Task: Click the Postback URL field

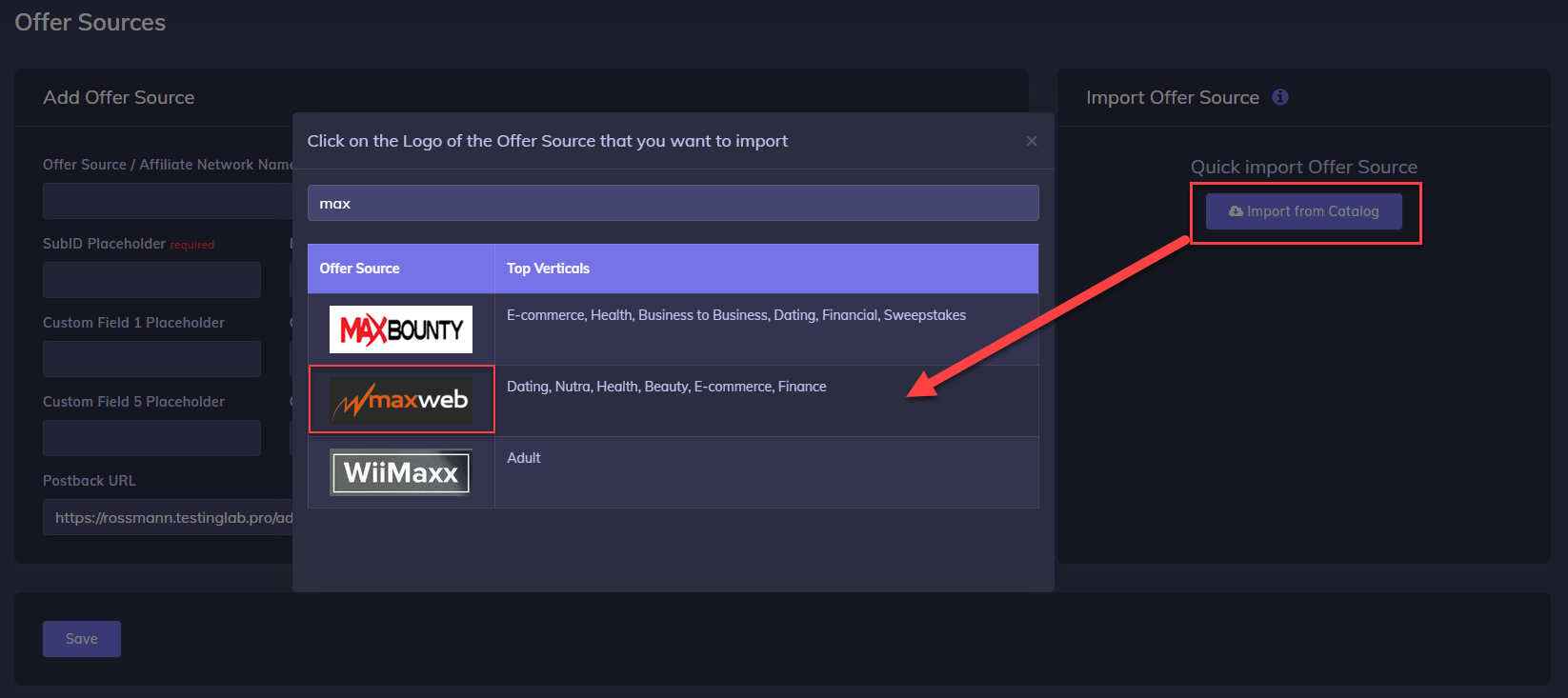Action: point(168,517)
